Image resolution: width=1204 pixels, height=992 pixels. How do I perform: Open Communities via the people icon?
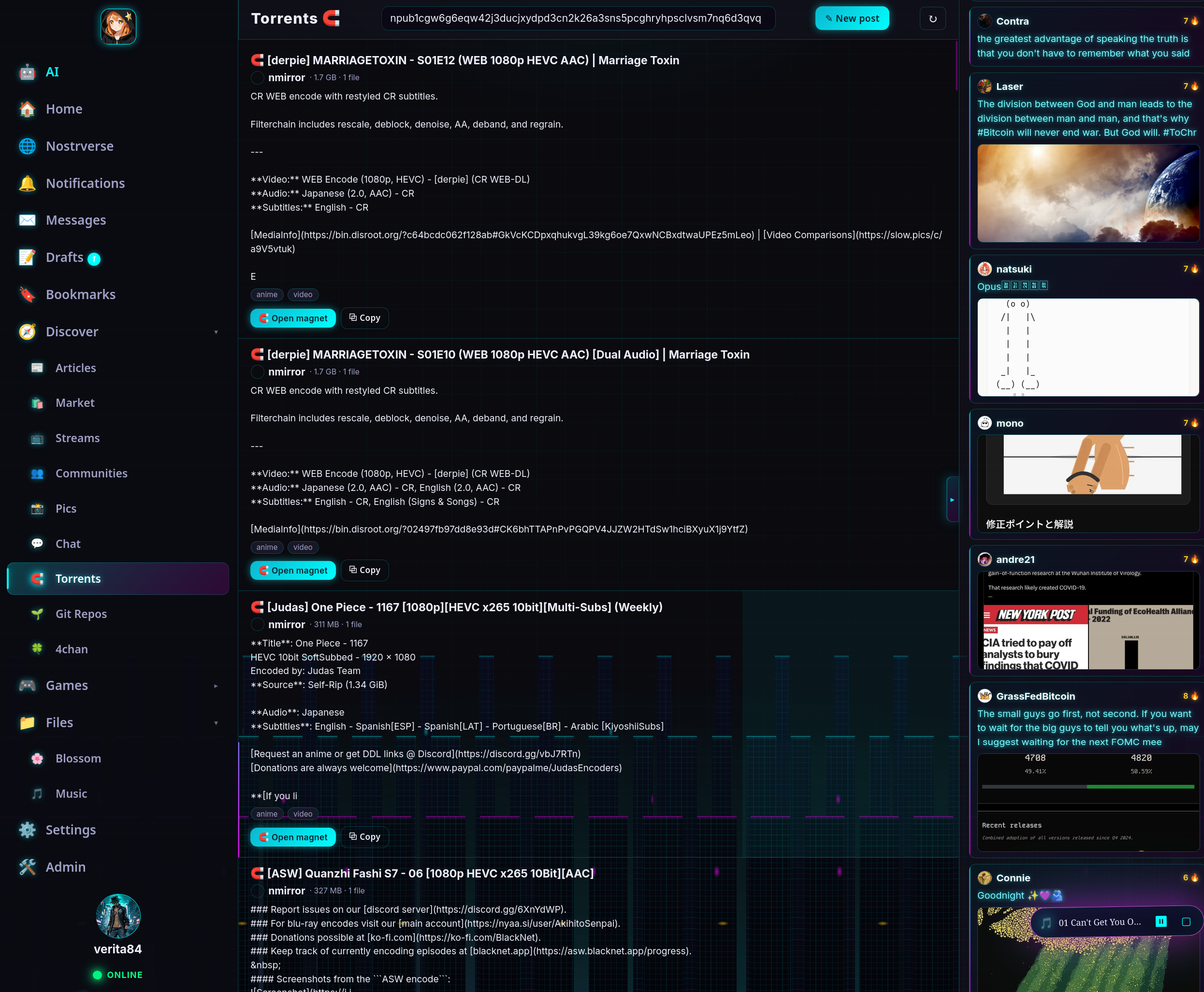coord(37,473)
